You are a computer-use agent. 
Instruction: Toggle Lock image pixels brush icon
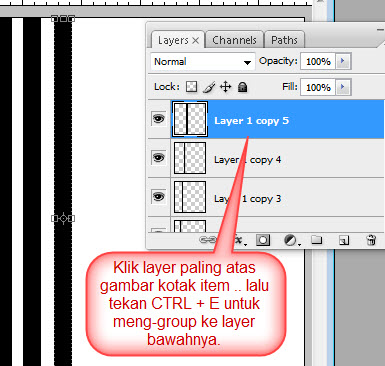point(209,87)
